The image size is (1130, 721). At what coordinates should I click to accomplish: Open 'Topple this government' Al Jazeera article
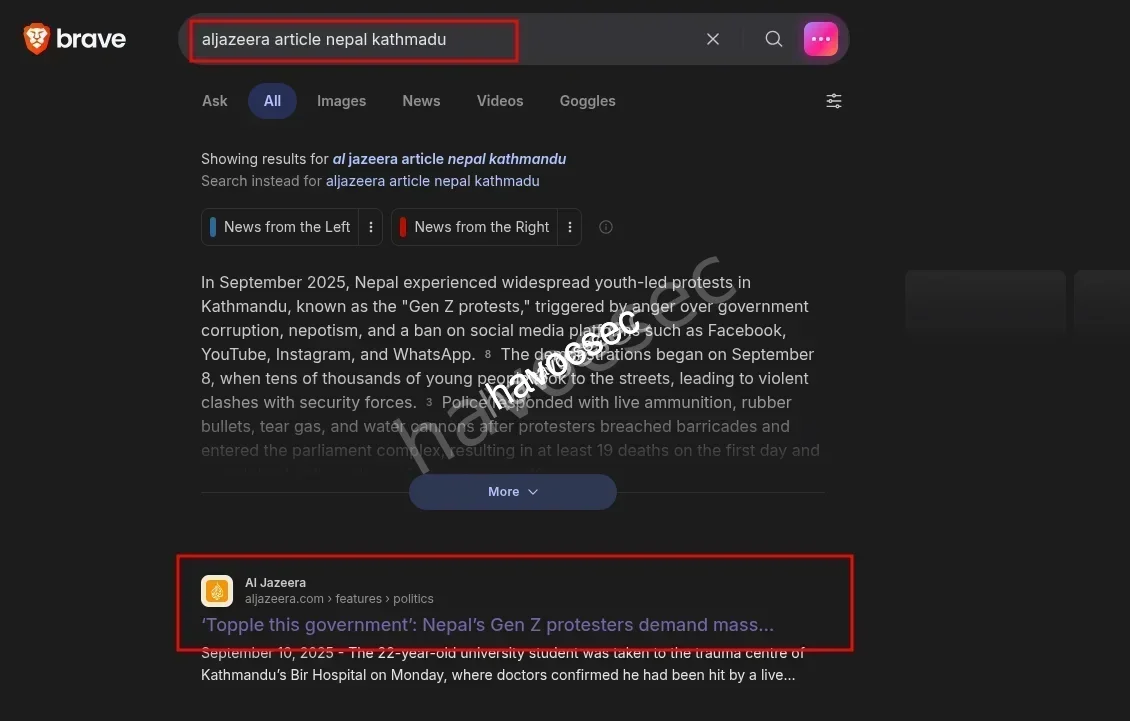[x=487, y=625]
